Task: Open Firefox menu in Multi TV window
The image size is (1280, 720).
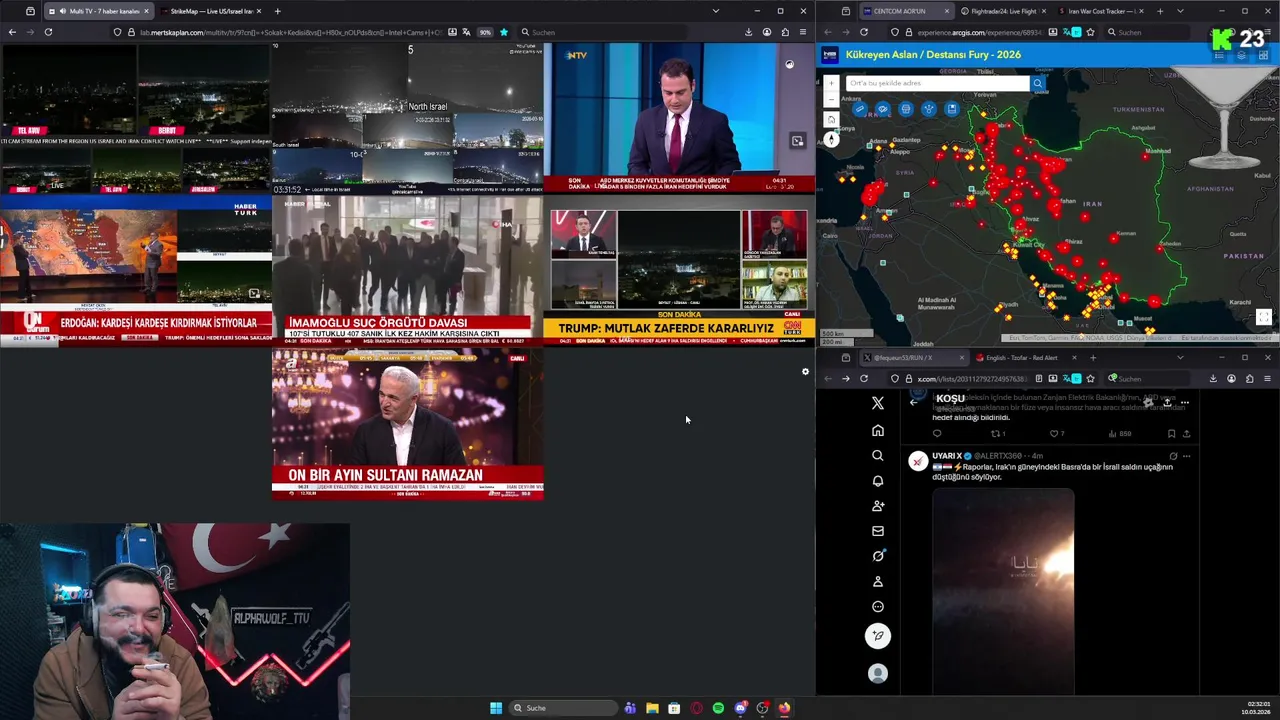Action: [x=802, y=32]
